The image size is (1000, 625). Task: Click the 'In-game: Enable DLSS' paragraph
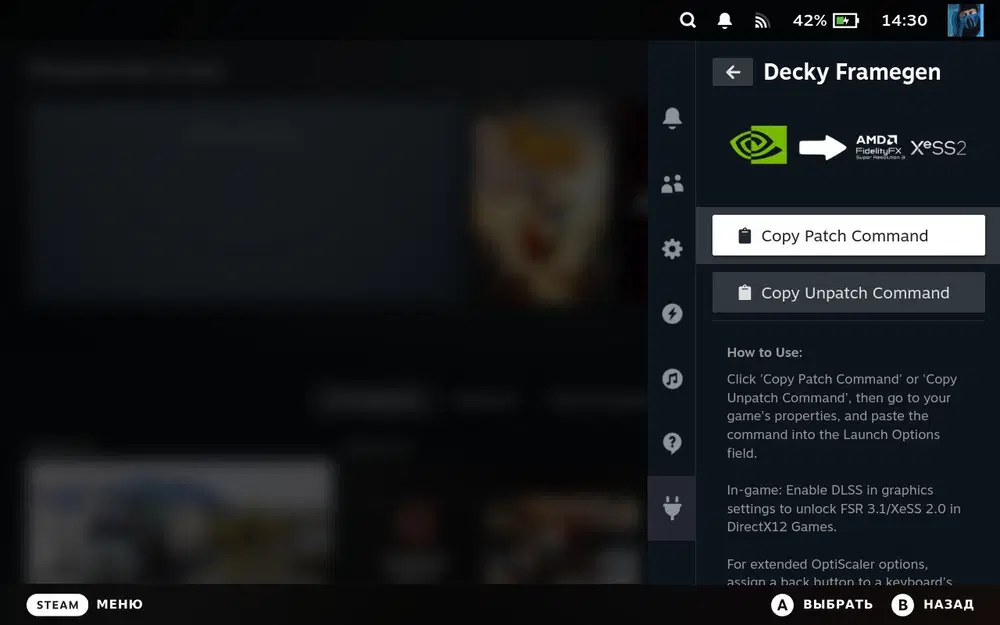tap(844, 508)
